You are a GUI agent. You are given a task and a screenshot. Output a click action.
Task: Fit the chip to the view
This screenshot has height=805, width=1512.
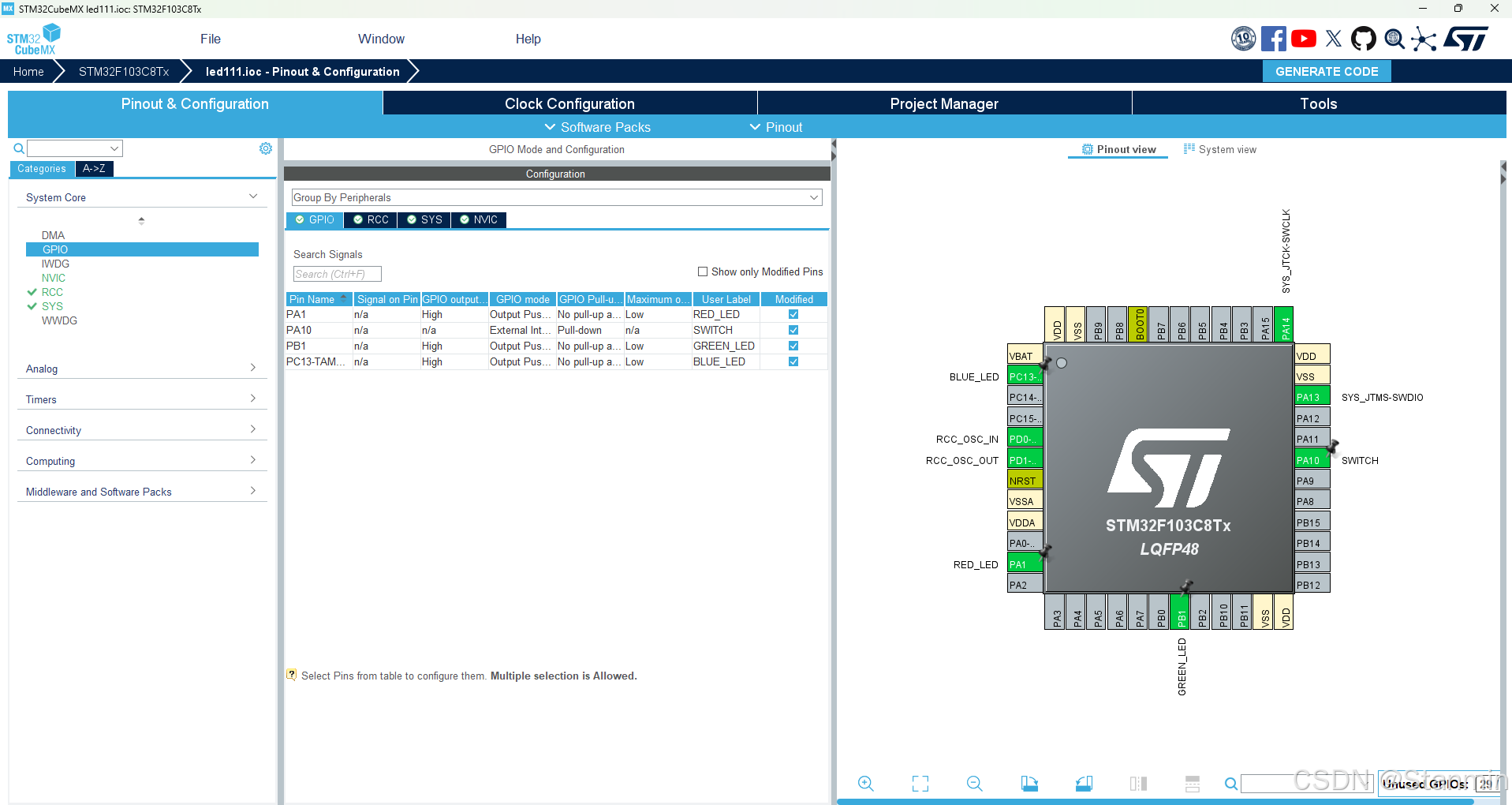click(920, 784)
